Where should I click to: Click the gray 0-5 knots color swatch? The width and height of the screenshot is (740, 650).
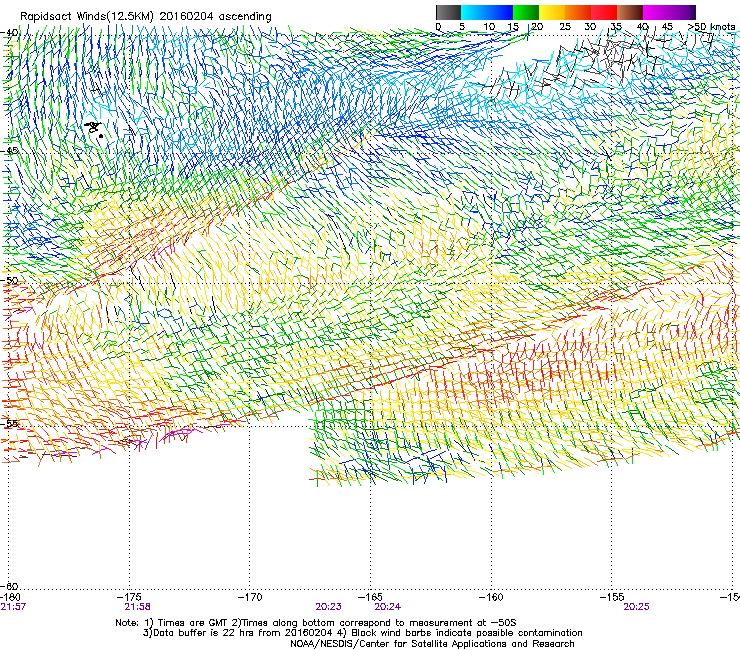[448, 12]
